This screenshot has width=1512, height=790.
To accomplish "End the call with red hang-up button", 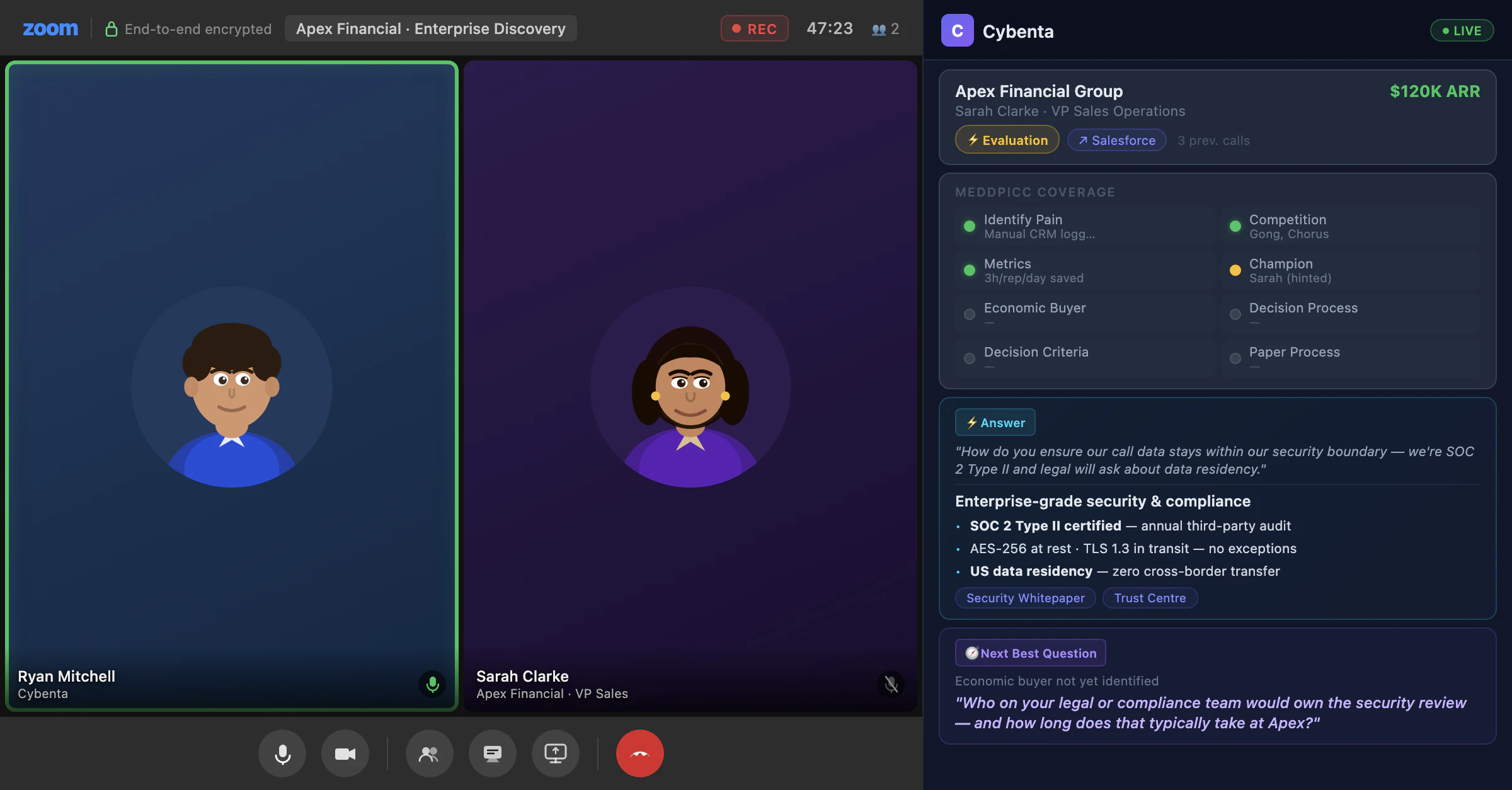I will pyautogui.click(x=639, y=753).
